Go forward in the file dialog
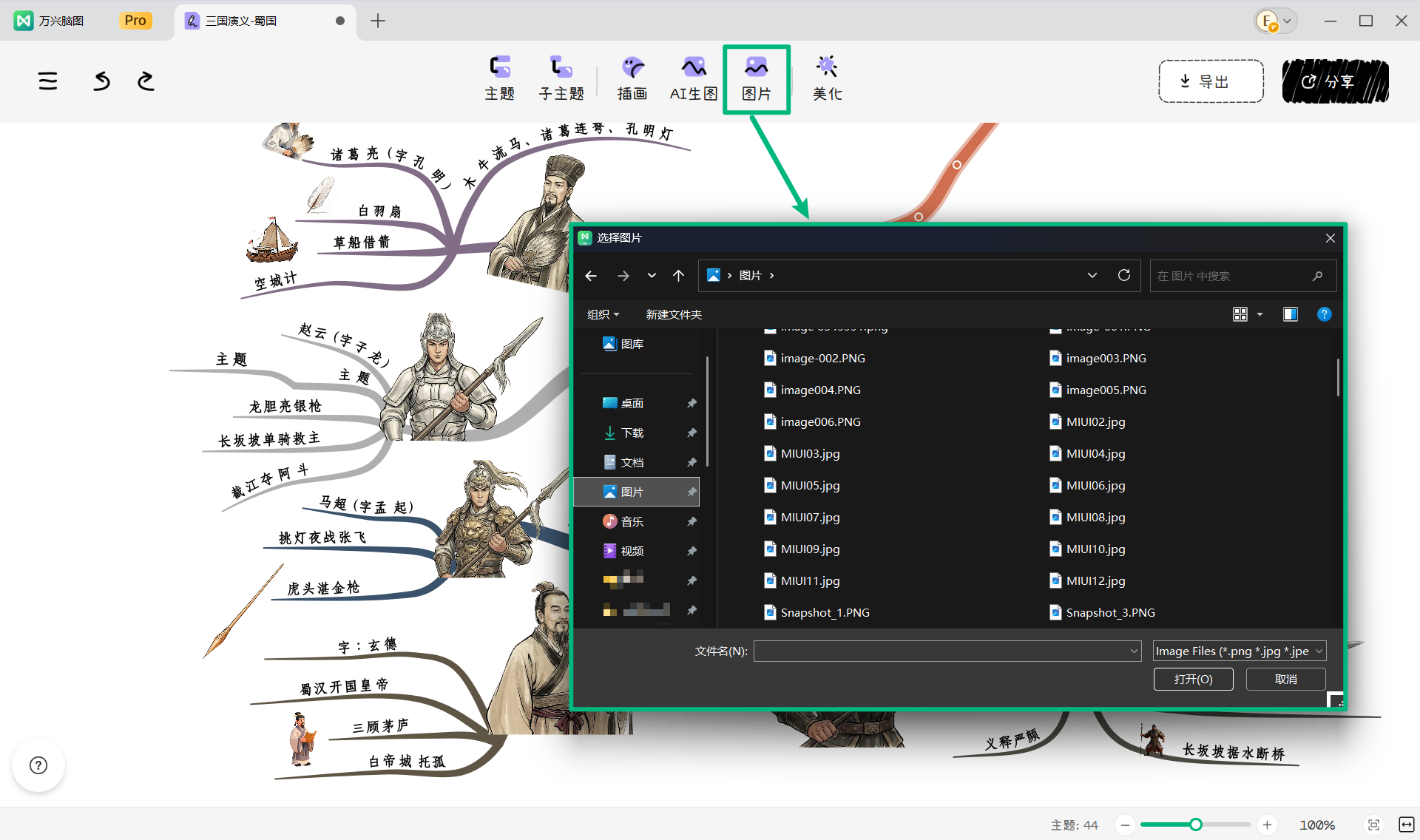 [x=623, y=276]
